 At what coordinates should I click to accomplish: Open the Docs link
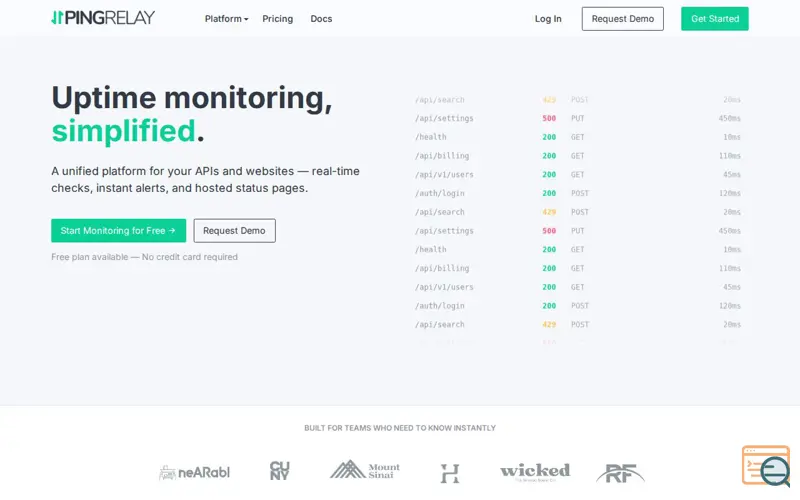(x=321, y=19)
